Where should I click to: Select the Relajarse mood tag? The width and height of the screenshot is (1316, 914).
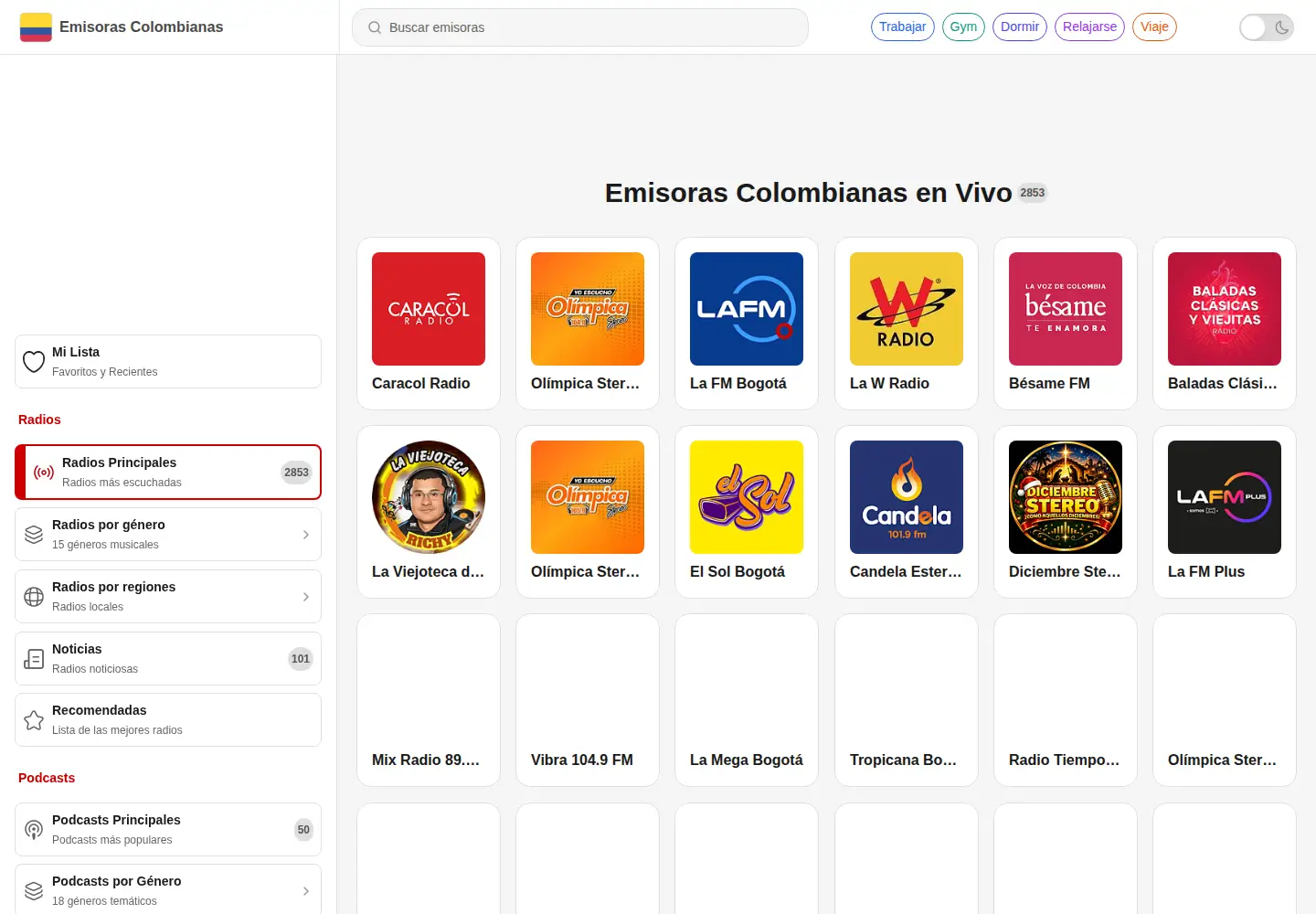pos(1089,27)
